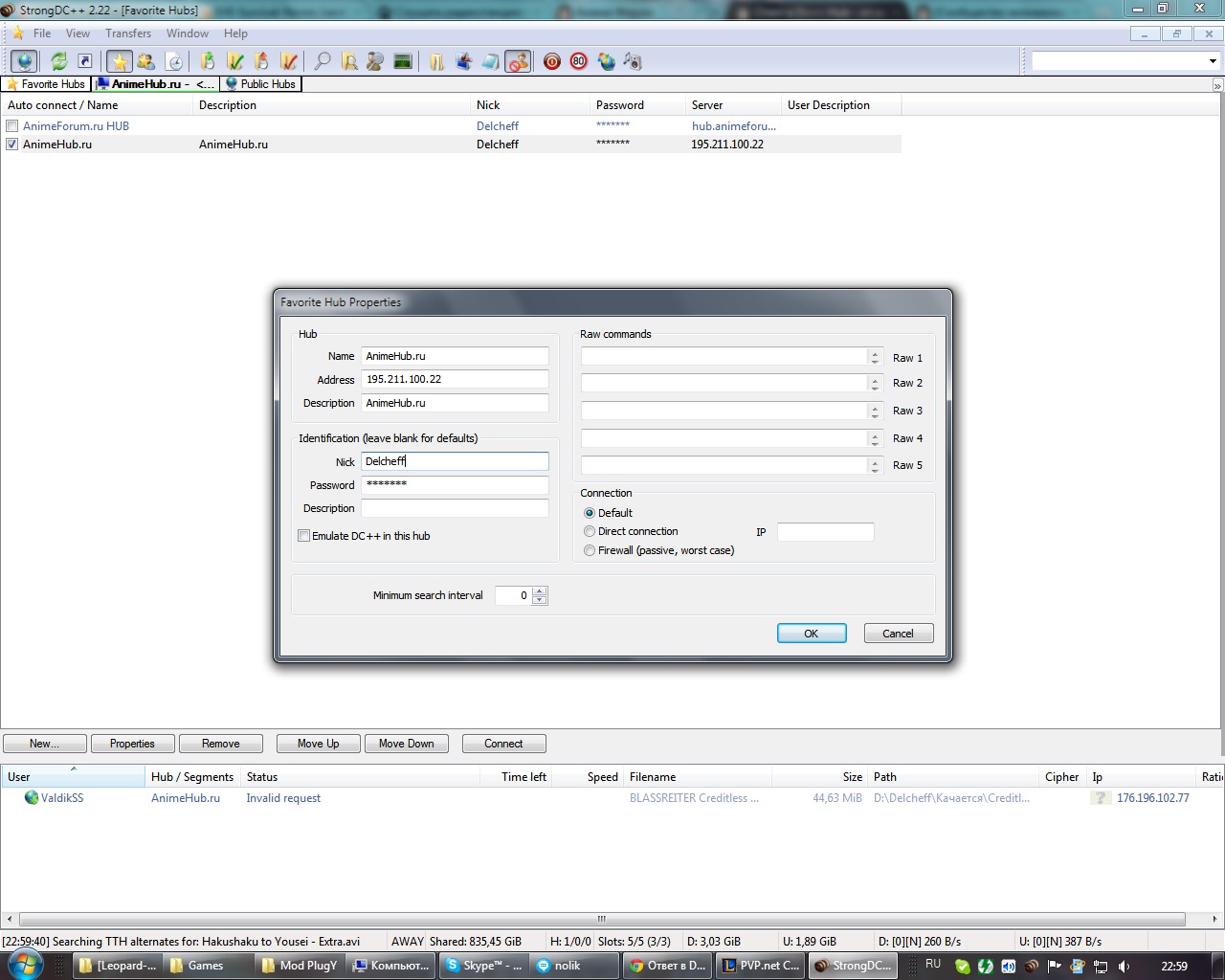Image resolution: width=1225 pixels, height=980 pixels.
Task: Click the music speaker Winamp icon
Action: pyautogui.click(x=633, y=61)
